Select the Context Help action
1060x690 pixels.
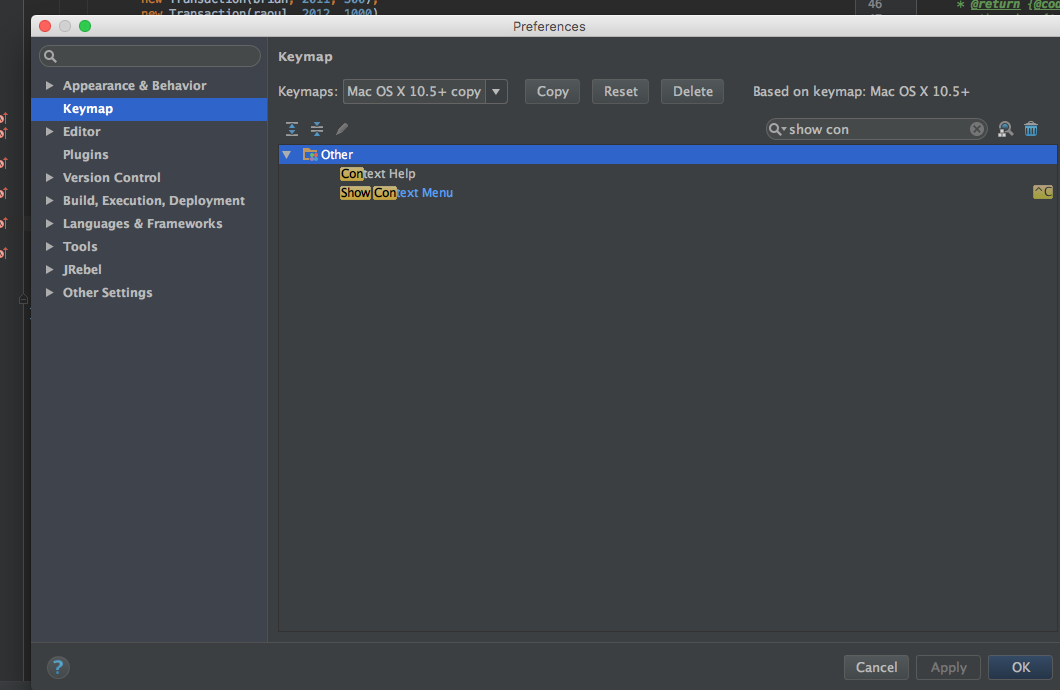point(378,173)
